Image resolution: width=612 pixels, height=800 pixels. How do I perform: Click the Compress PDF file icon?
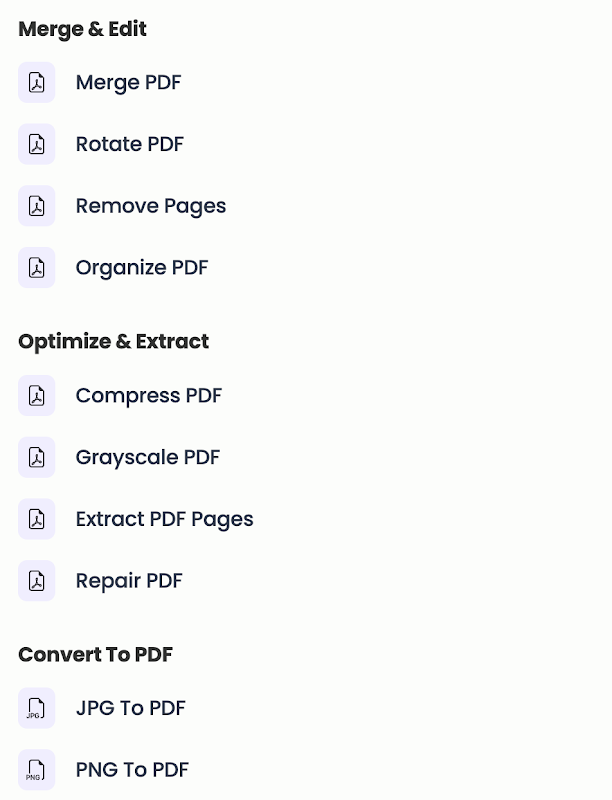(x=37, y=396)
